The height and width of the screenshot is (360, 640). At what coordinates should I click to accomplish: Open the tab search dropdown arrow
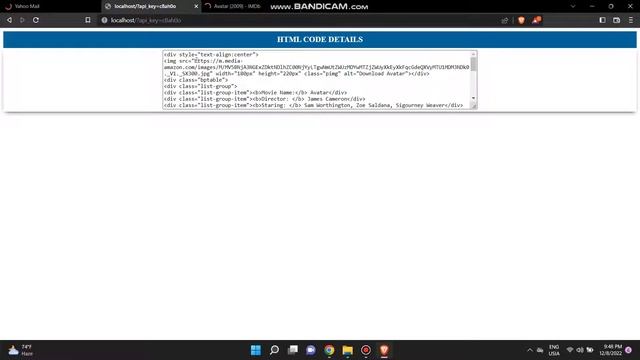[573, 6]
